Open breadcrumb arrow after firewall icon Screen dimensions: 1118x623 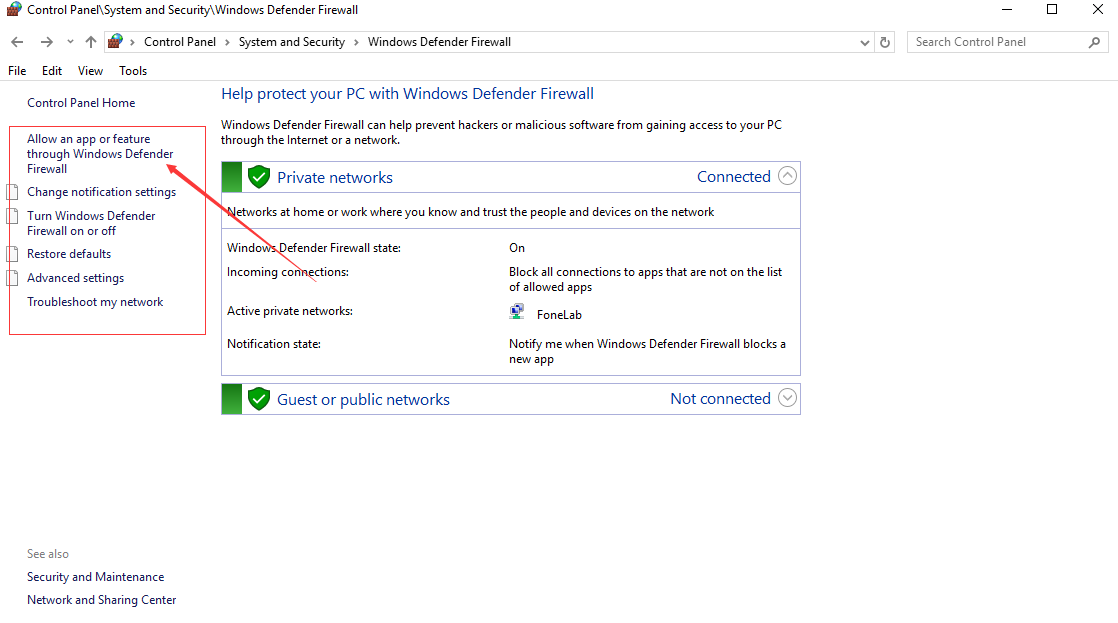[133, 43]
